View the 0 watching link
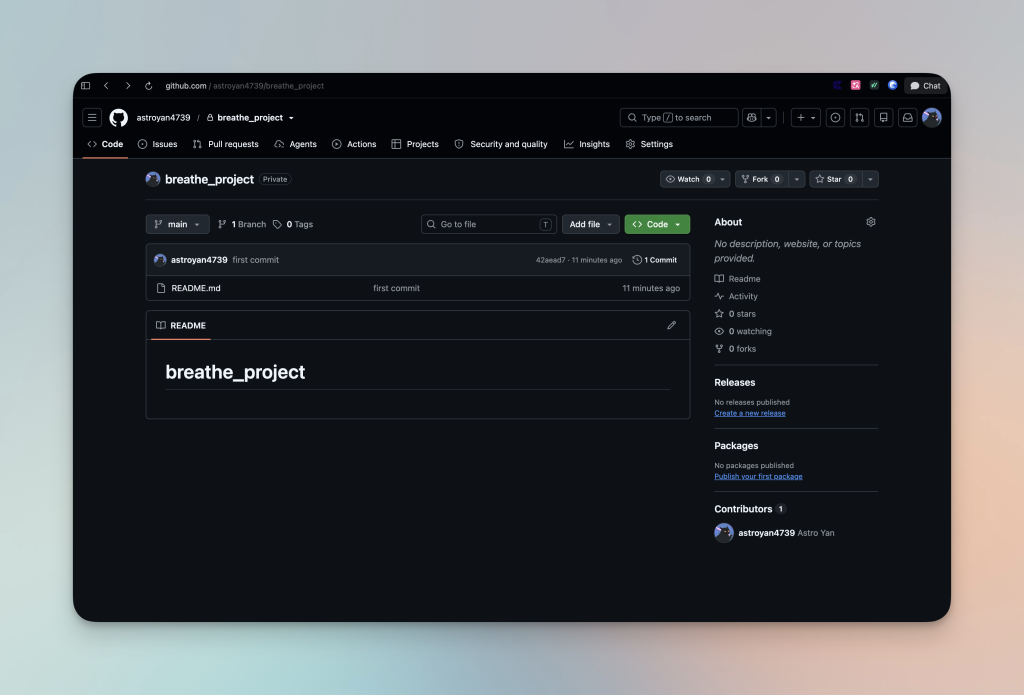 743,332
